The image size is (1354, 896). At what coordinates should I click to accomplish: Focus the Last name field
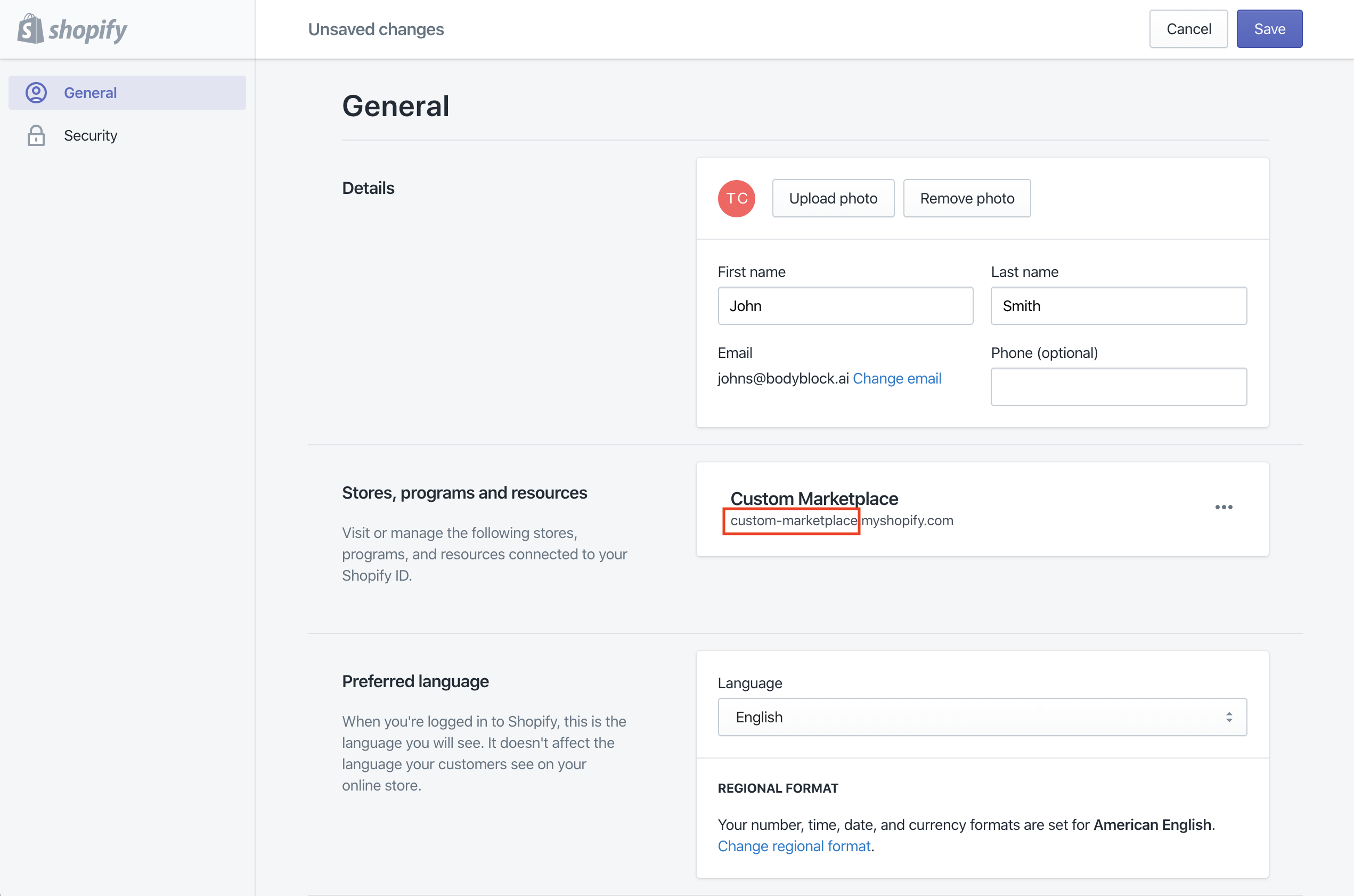[x=1119, y=306]
